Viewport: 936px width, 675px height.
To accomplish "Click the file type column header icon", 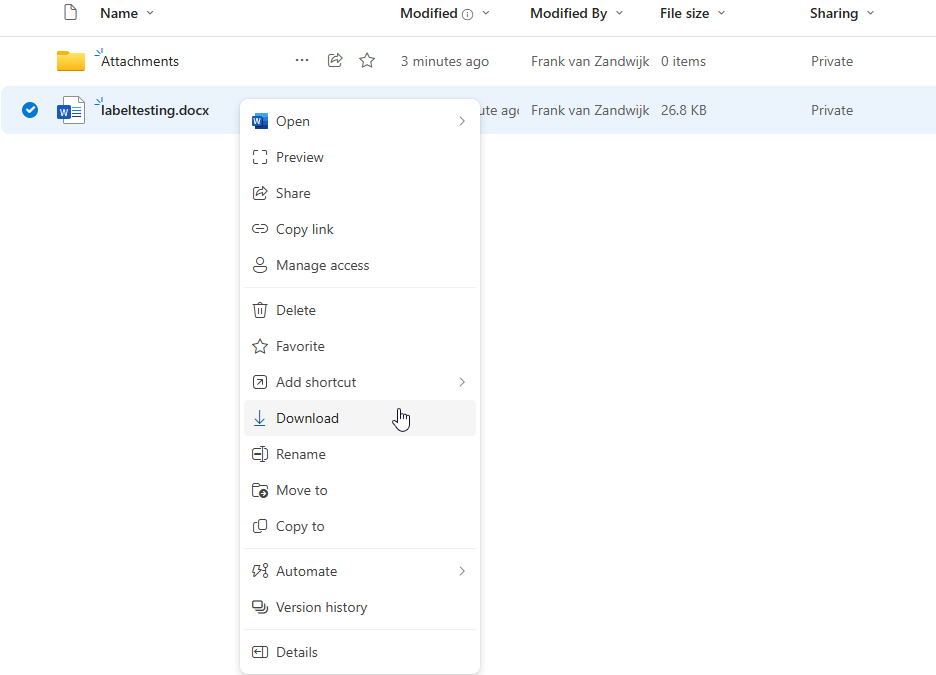I will tap(70, 13).
